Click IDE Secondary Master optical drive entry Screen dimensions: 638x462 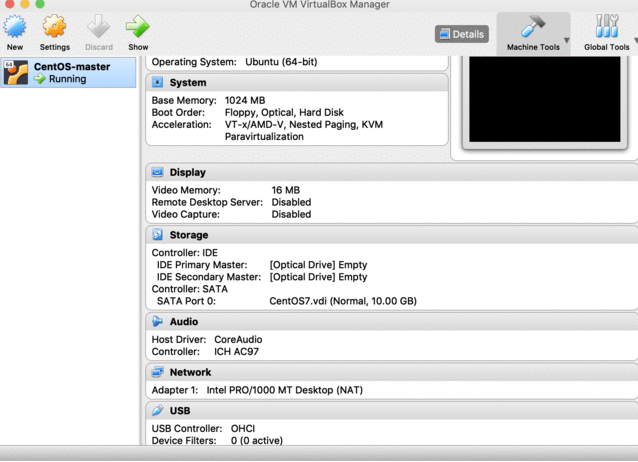click(318, 277)
